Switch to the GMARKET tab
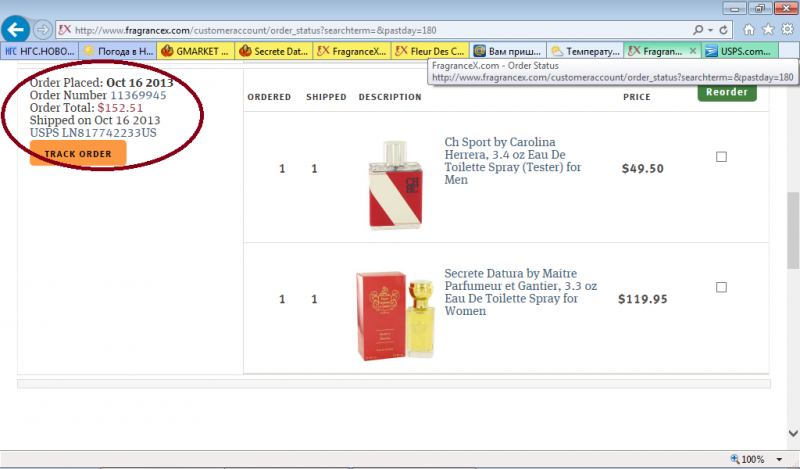800x469 pixels. [x=195, y=51]
